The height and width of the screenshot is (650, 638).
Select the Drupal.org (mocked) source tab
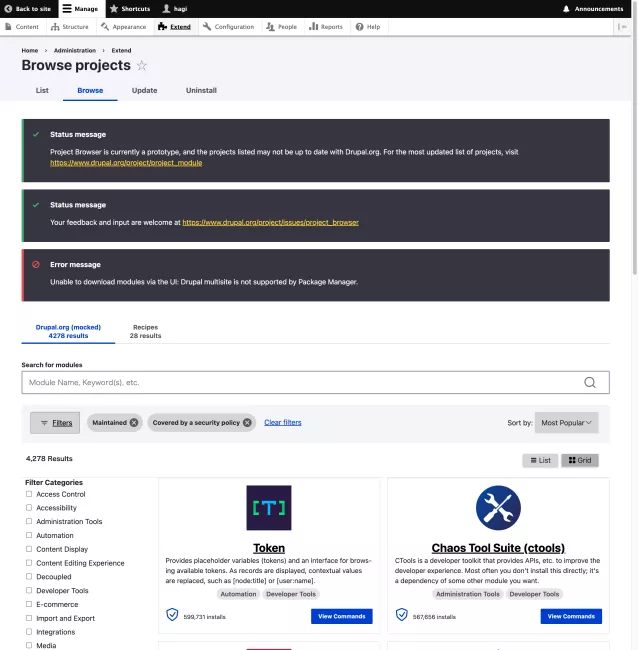coord(68,332)
